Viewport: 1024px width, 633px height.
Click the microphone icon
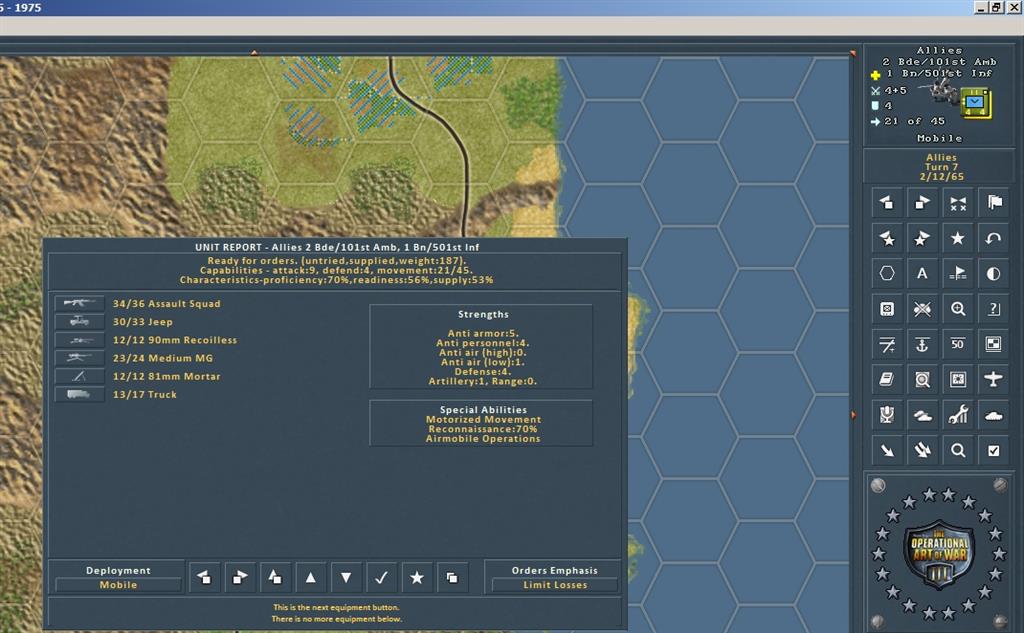(x=887, y=415)
